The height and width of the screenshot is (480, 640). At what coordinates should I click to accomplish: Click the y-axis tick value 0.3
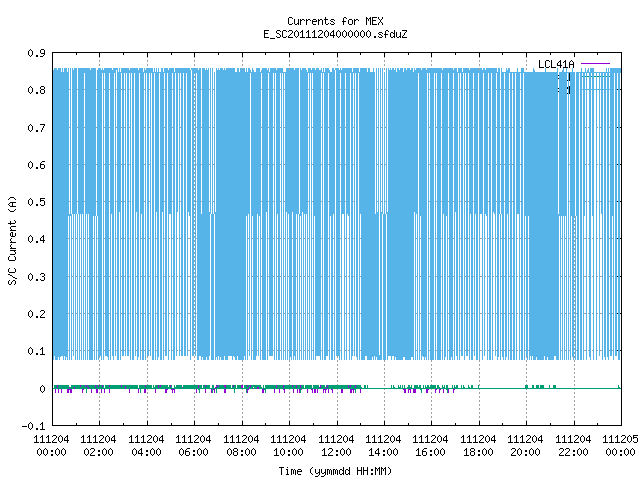36,277
